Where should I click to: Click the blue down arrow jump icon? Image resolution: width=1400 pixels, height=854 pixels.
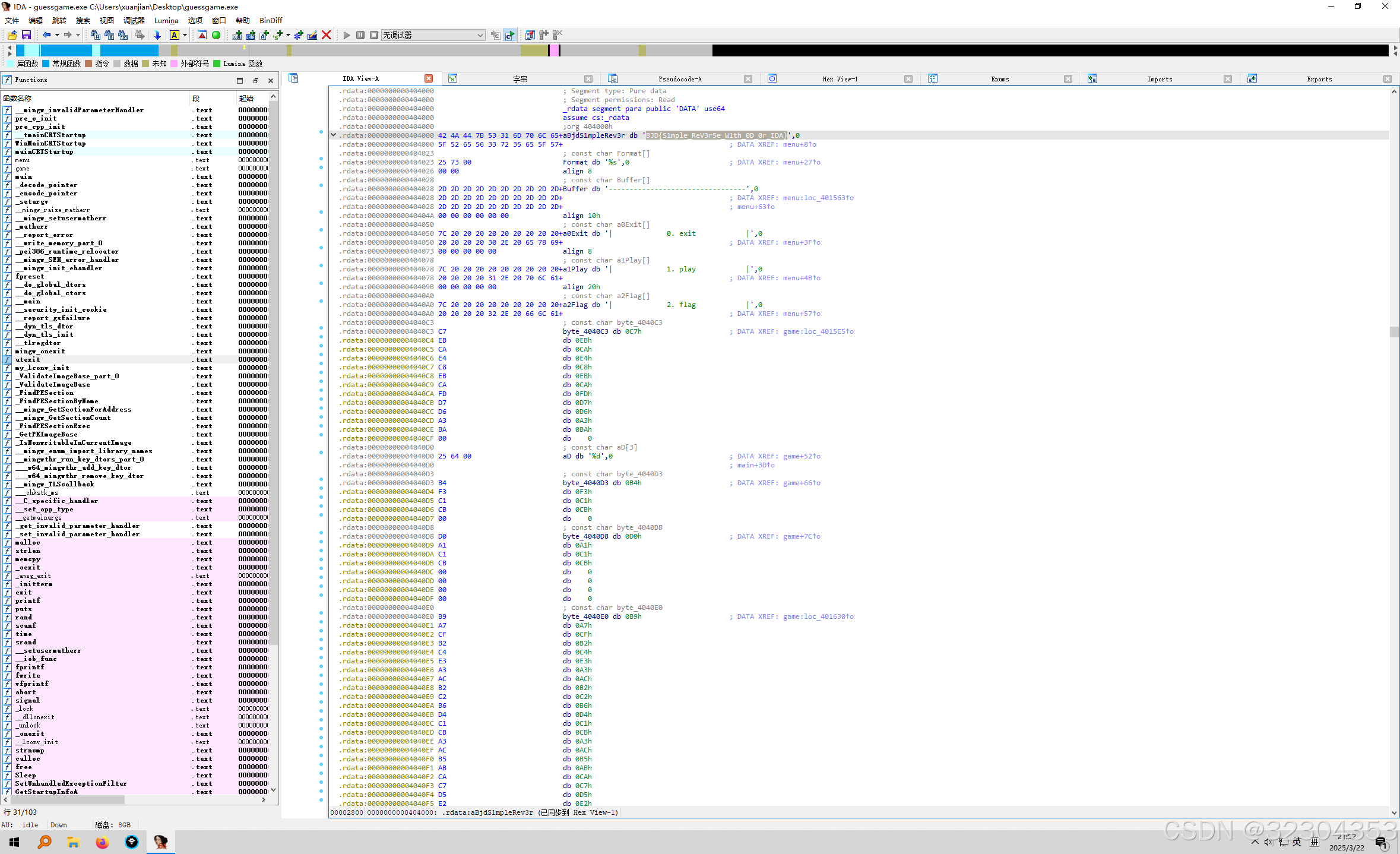157,35
